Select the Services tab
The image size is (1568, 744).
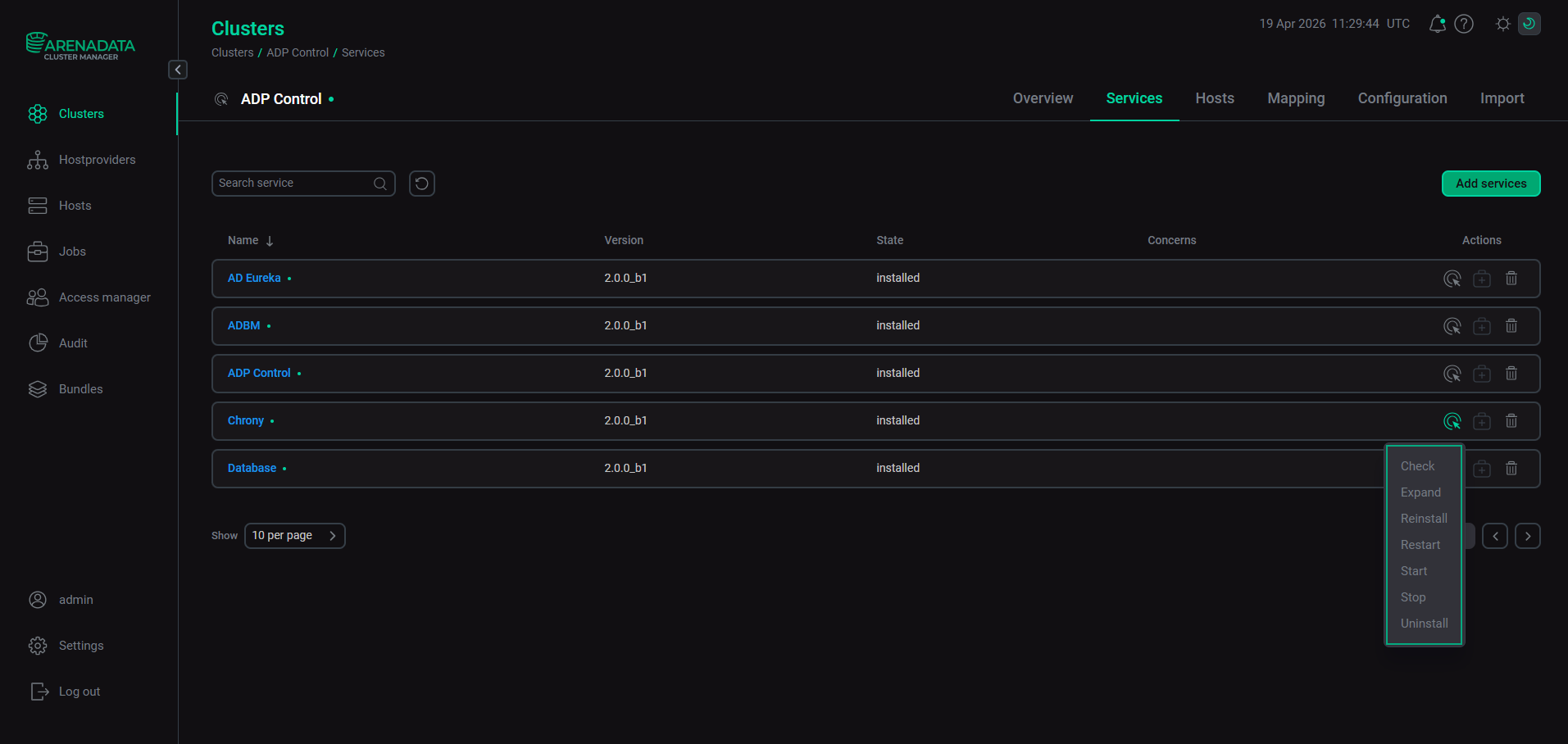[1134, 98]
